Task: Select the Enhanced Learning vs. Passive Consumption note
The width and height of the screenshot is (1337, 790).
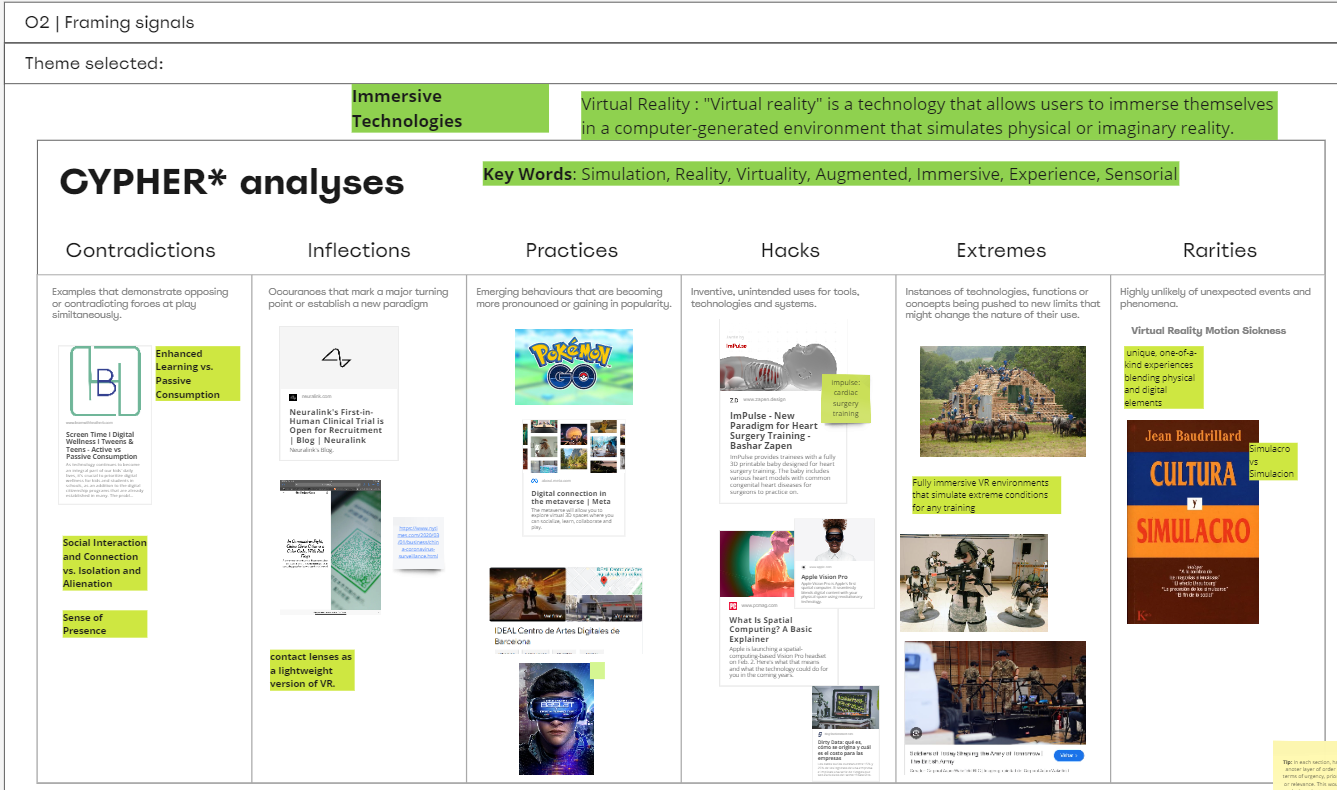Action: pyautogui.click(x=197, y=374)
